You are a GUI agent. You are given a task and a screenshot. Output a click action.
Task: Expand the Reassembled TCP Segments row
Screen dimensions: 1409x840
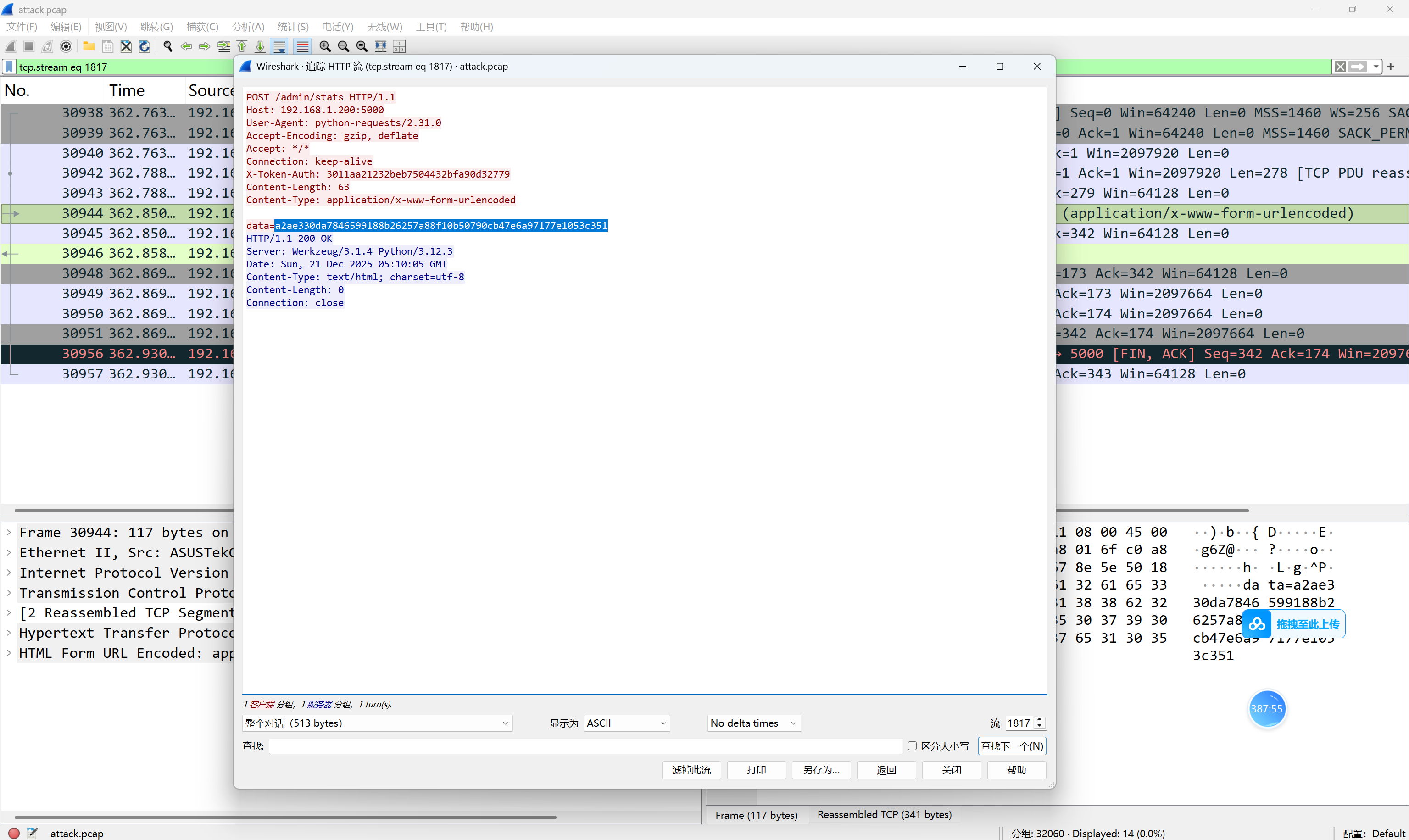[9, 613]
